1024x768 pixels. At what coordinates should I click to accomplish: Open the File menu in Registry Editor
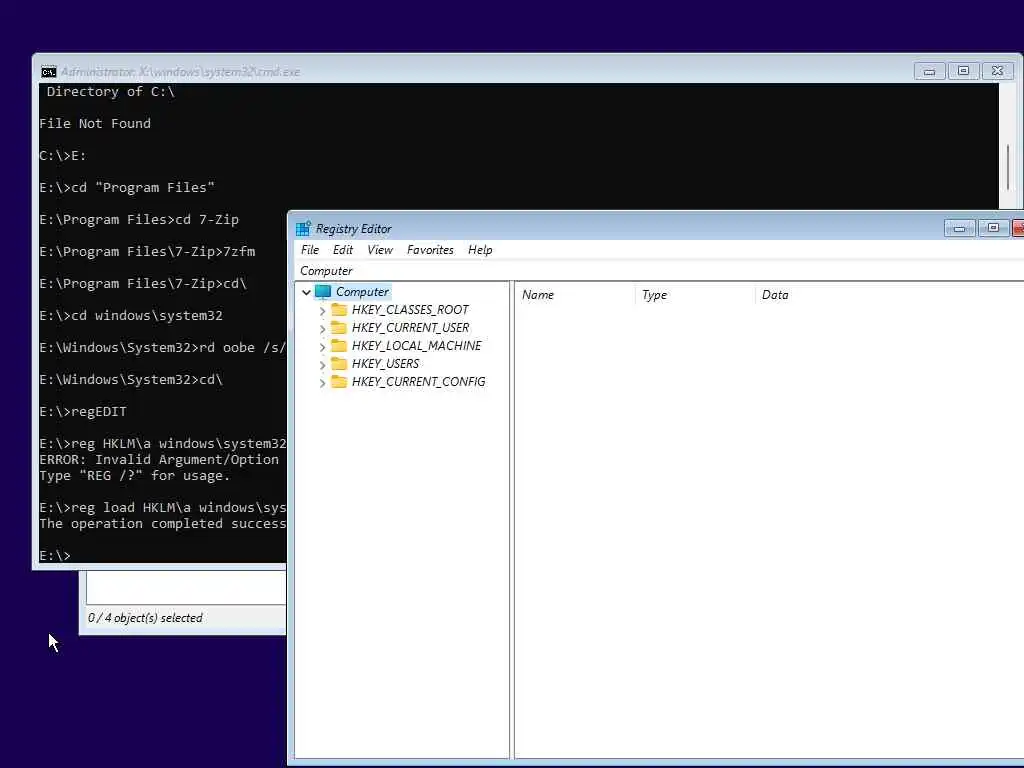310,250
